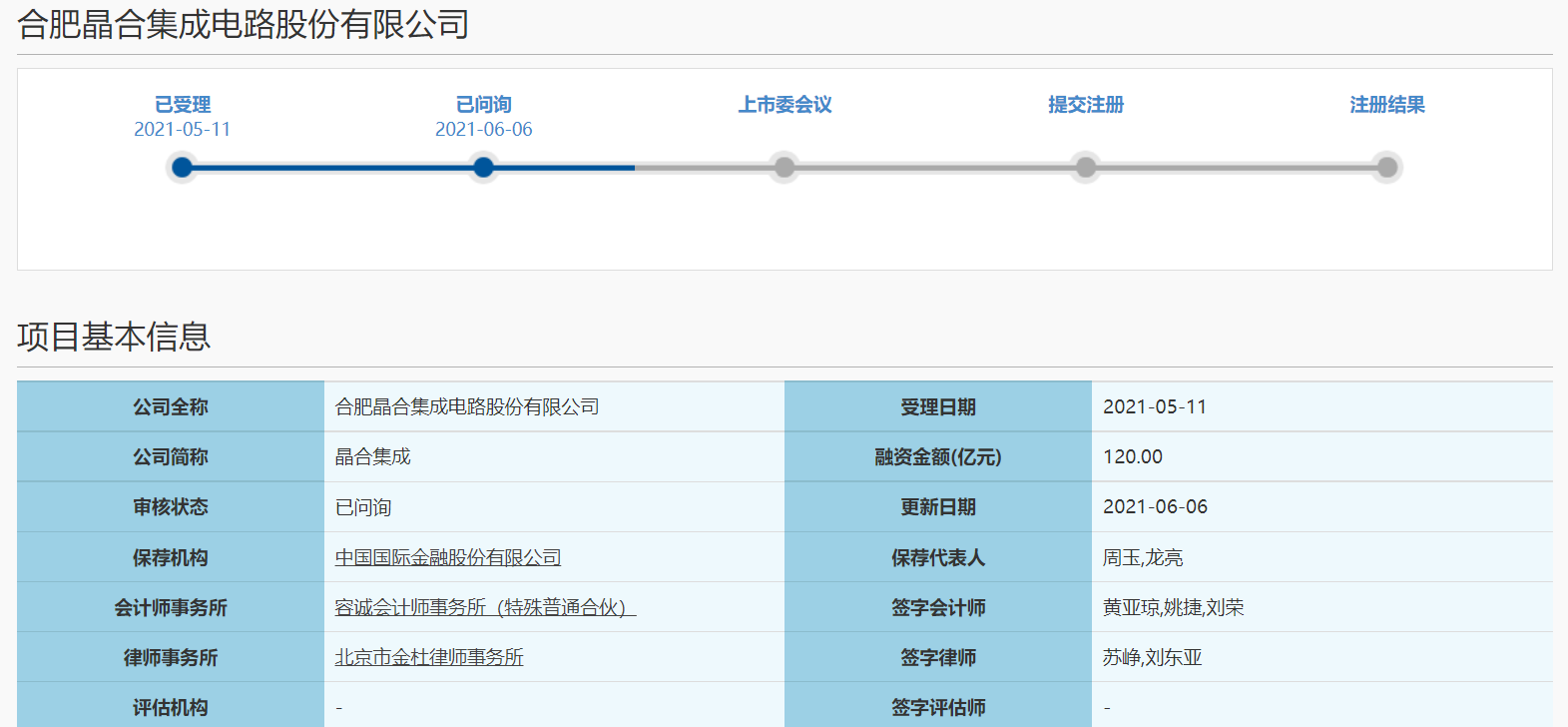Click the 已受理 timeline dot

[182, 167]
